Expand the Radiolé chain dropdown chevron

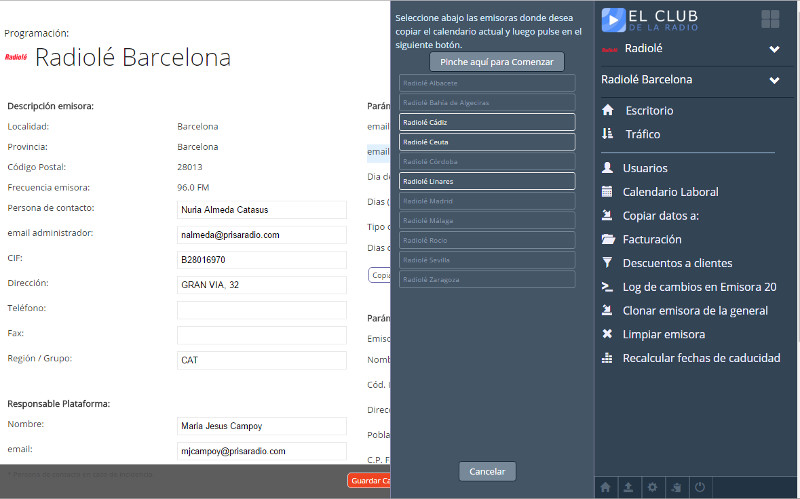pyautogui.click(x=774, y=49)
